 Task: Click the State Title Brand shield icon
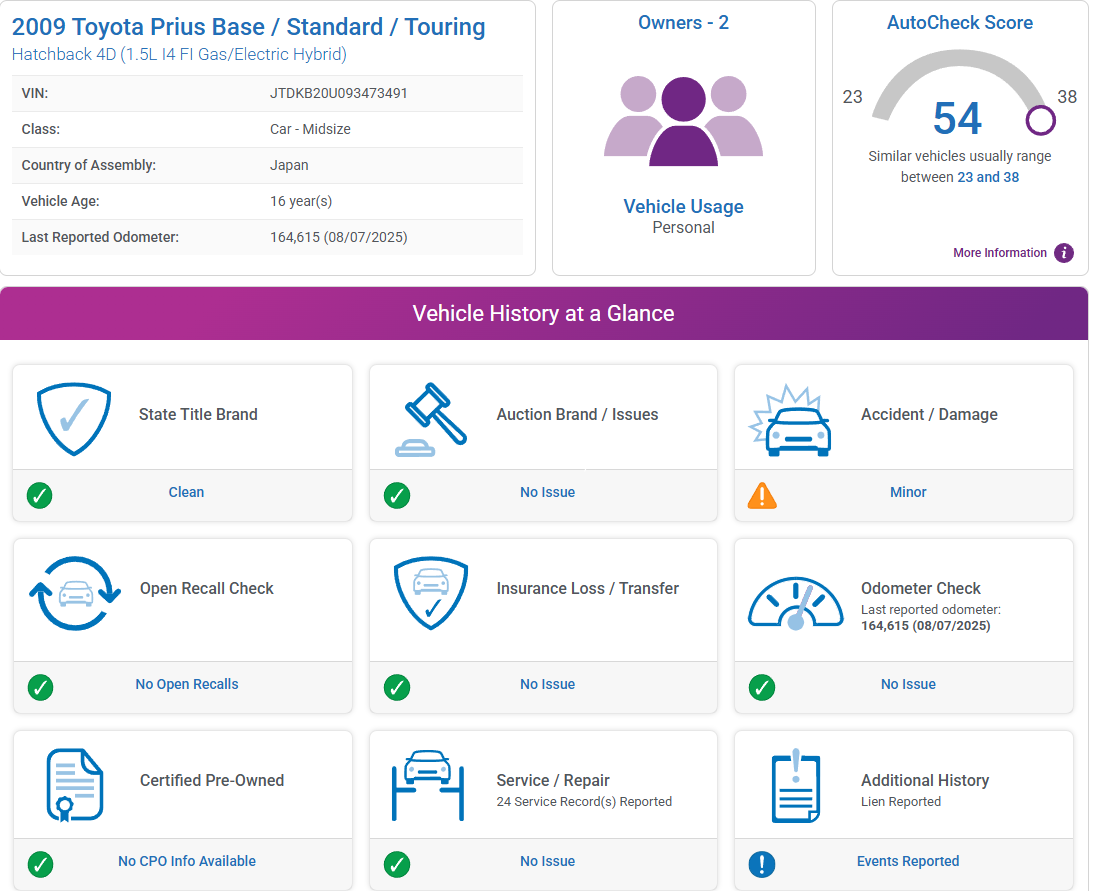point(74,416)
